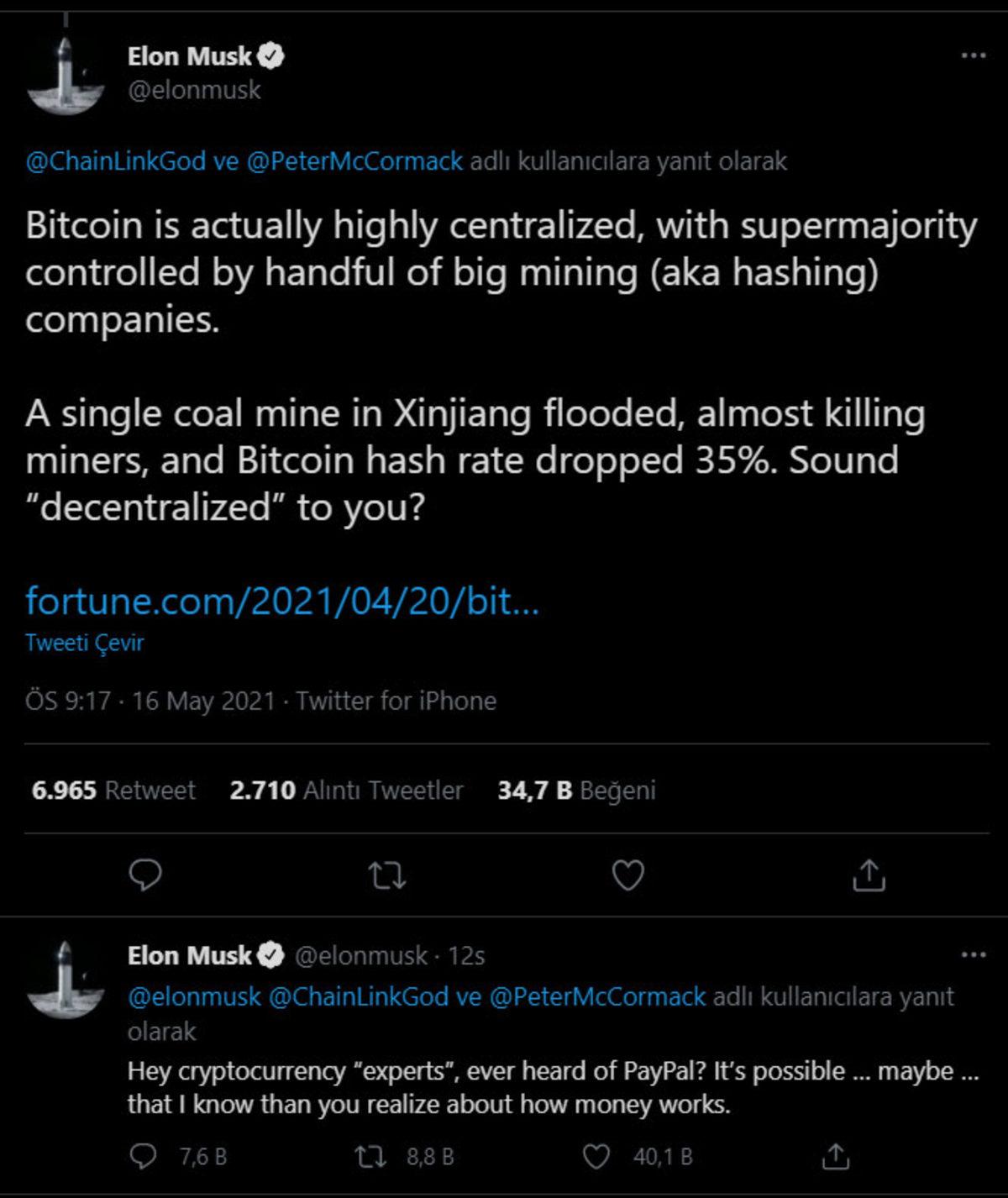Click share icon under the main tweet
Image resolution: width=1008 pixels, height=1198 pixels.
[869, 875]
